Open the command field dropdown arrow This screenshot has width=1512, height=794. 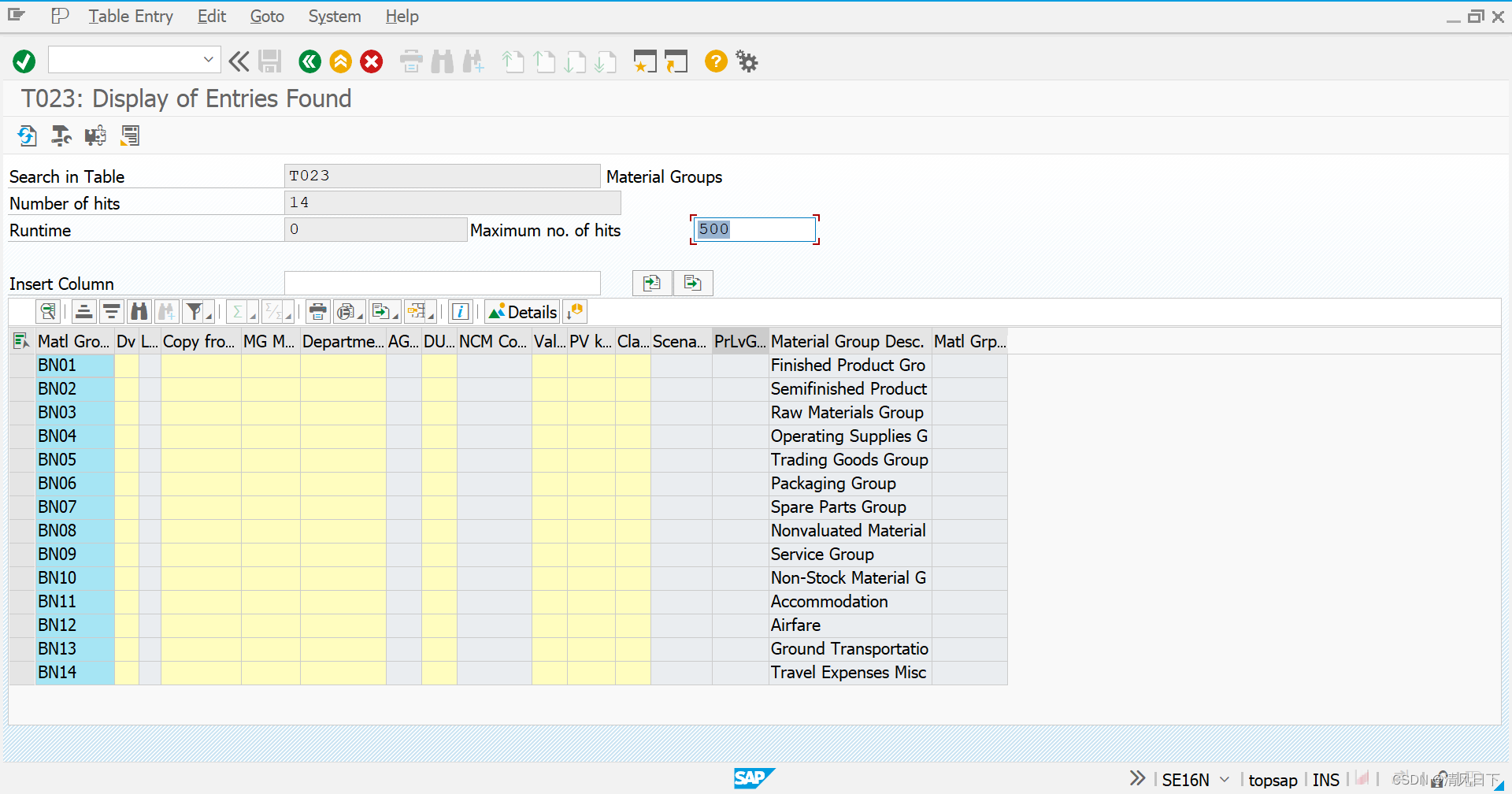click(x=207, y=60)
